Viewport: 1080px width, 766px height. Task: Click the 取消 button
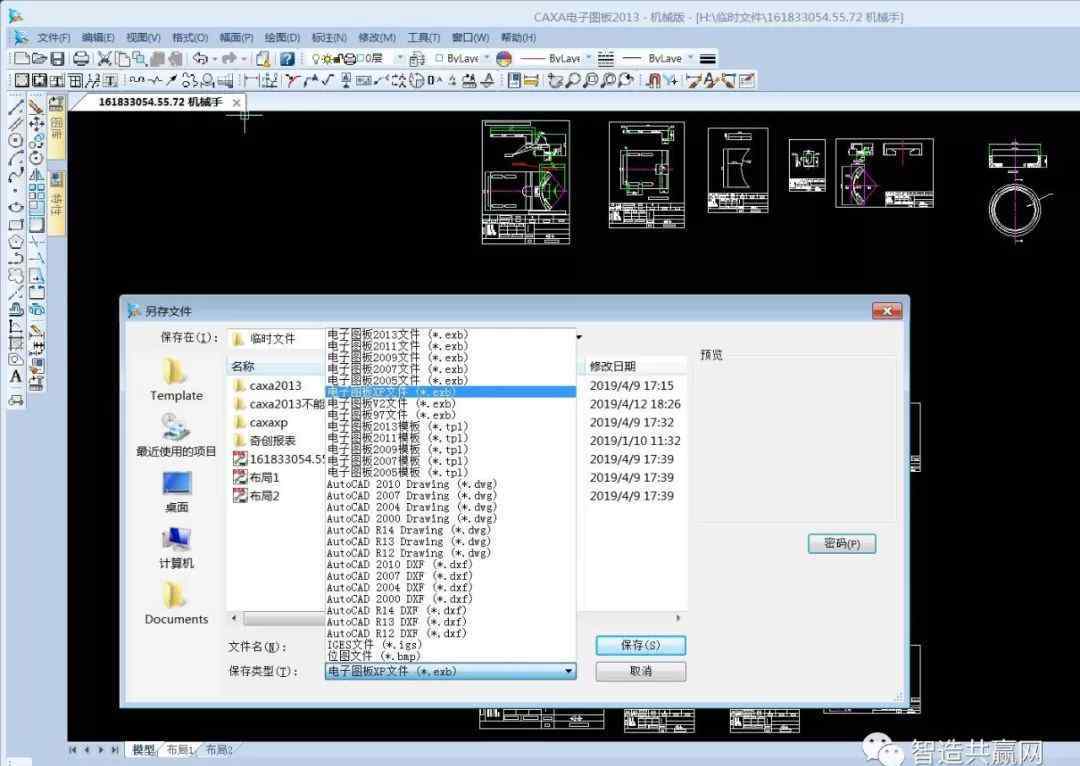[641, 671]
